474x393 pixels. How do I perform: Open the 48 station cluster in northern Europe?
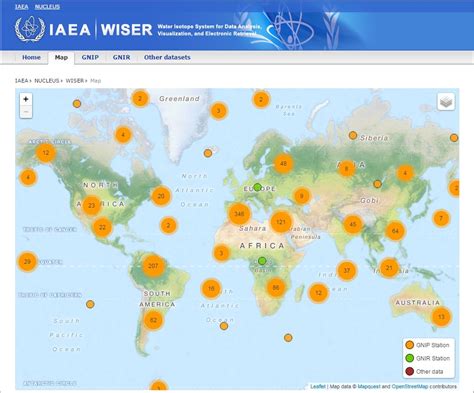point(284,164)
